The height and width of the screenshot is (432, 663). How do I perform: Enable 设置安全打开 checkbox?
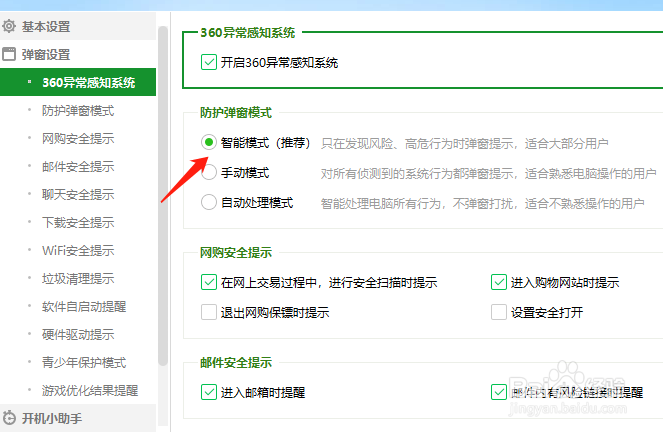(x=499, y=312)
